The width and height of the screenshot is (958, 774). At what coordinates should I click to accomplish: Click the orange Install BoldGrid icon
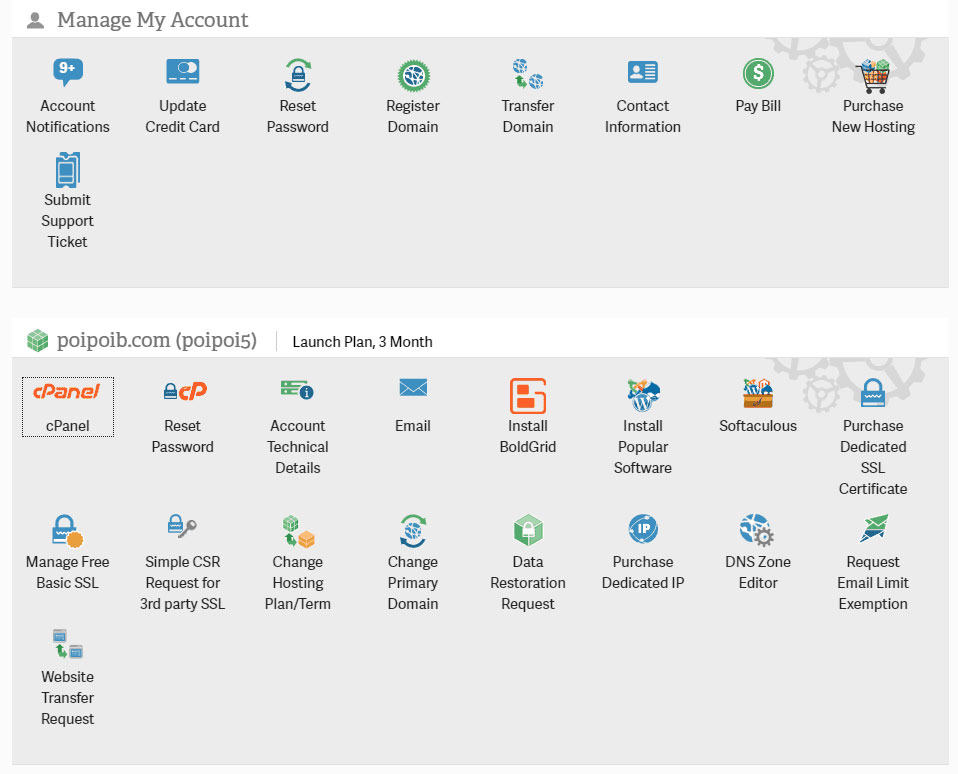[528, 396]
